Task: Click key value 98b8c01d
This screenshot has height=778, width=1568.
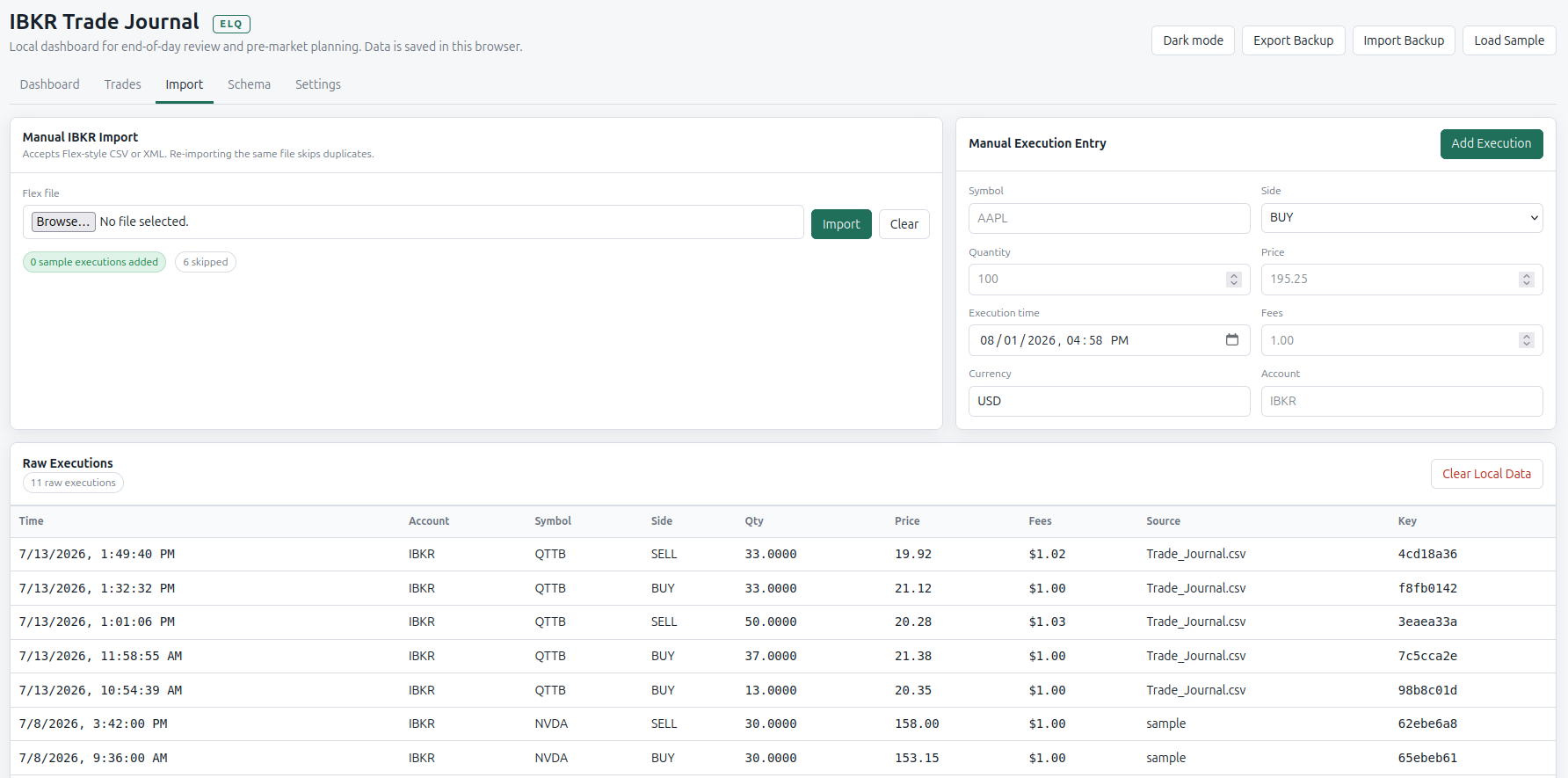Action: click(1427, 690)
